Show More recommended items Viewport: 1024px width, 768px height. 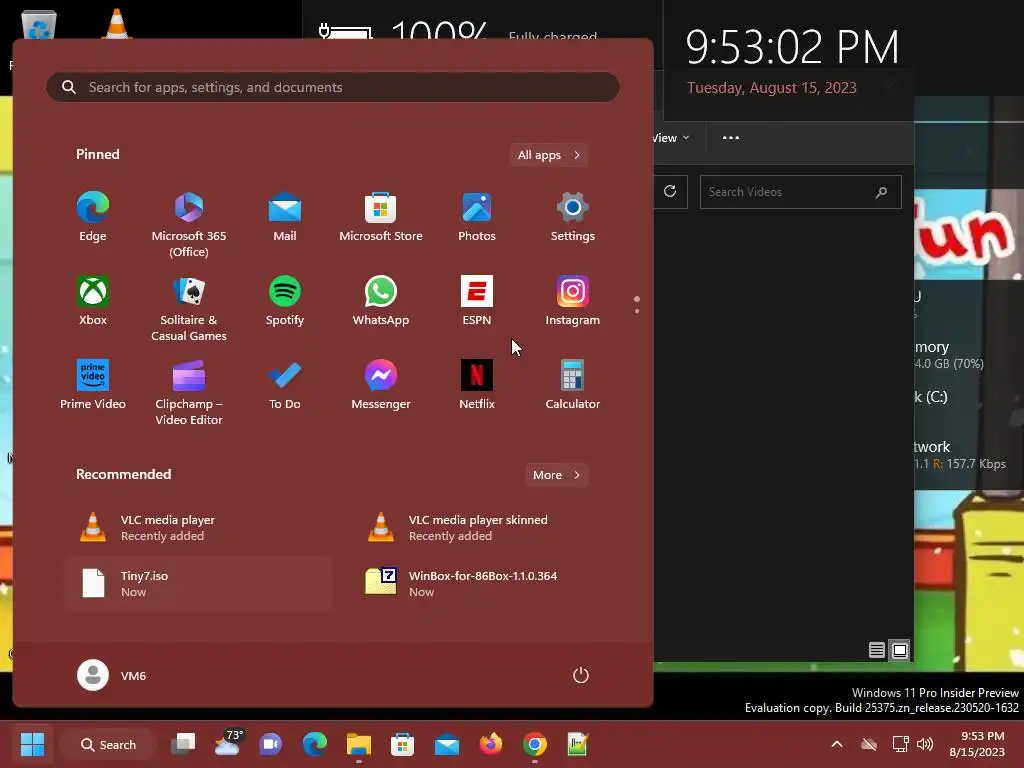pyautogui.click(x=556, y=475)
